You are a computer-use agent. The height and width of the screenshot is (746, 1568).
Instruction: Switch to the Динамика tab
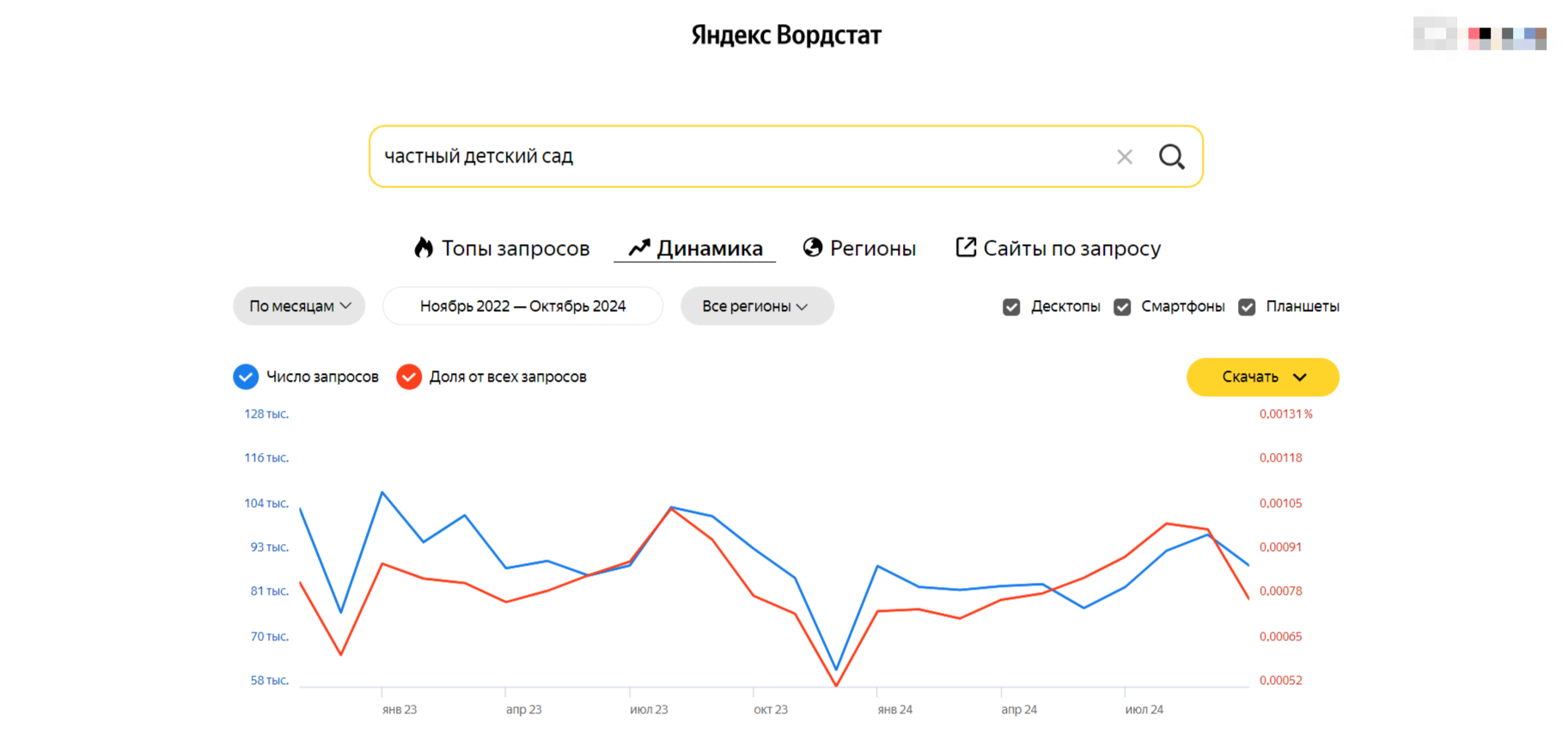(x=695, y=248)
